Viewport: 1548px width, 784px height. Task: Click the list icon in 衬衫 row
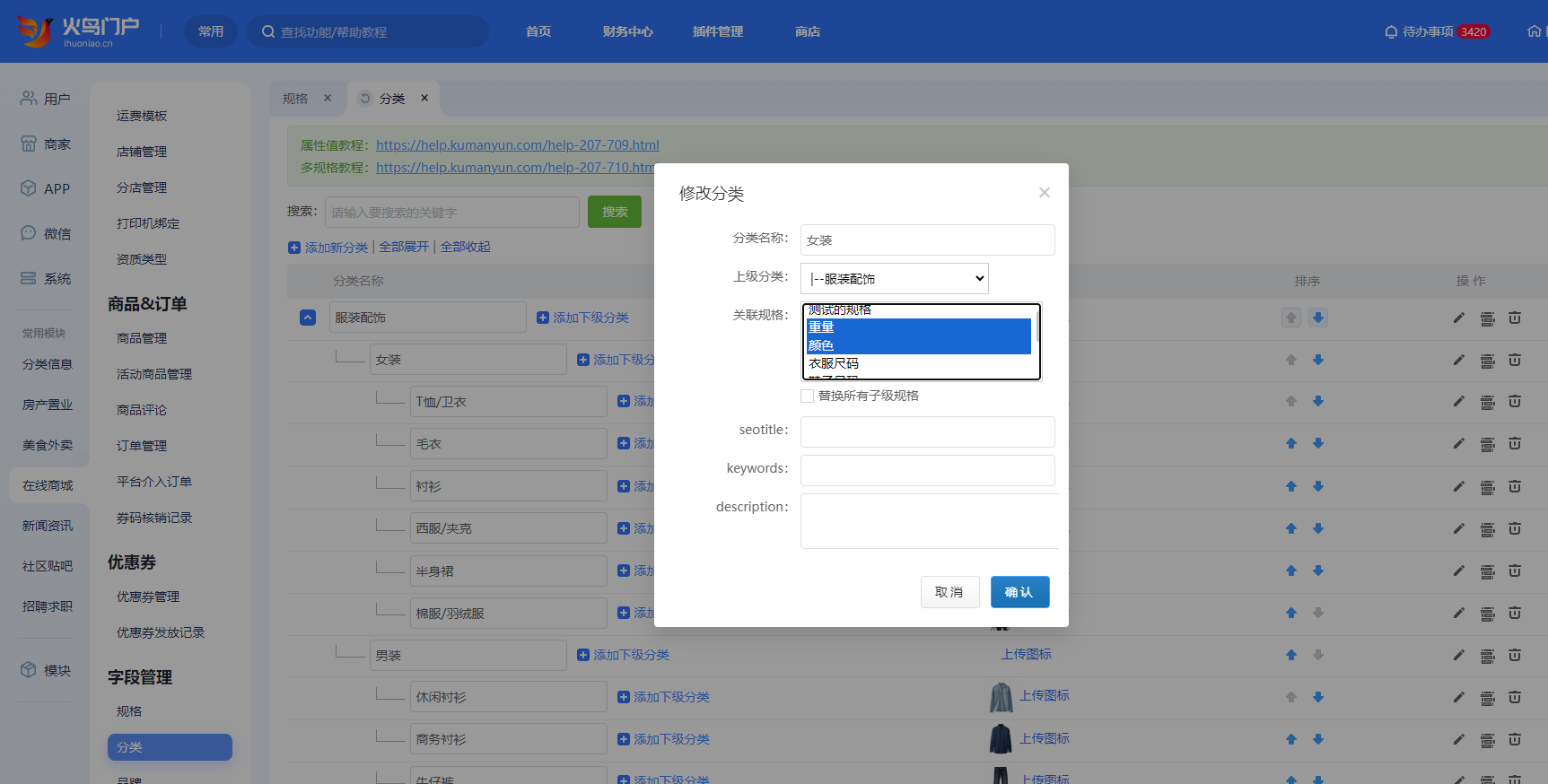point(1488,486)
